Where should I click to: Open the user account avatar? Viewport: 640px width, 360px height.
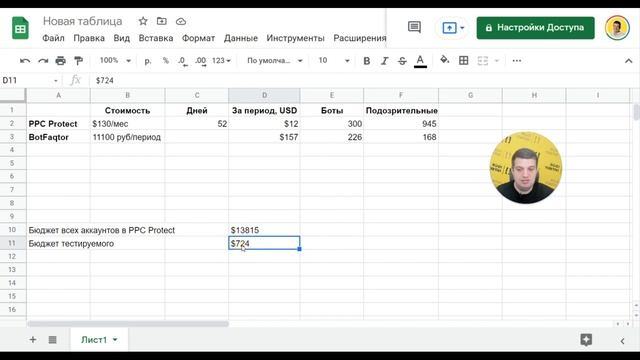point(617,28)
